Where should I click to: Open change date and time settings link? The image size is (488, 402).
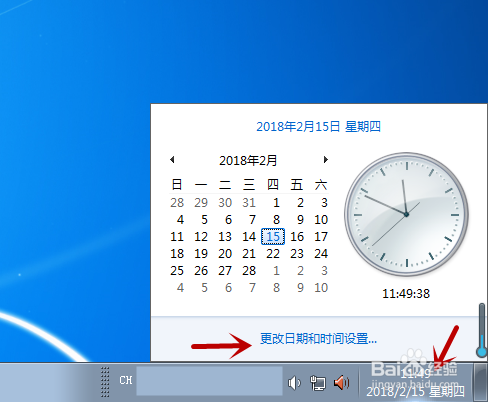pos(318,339)
